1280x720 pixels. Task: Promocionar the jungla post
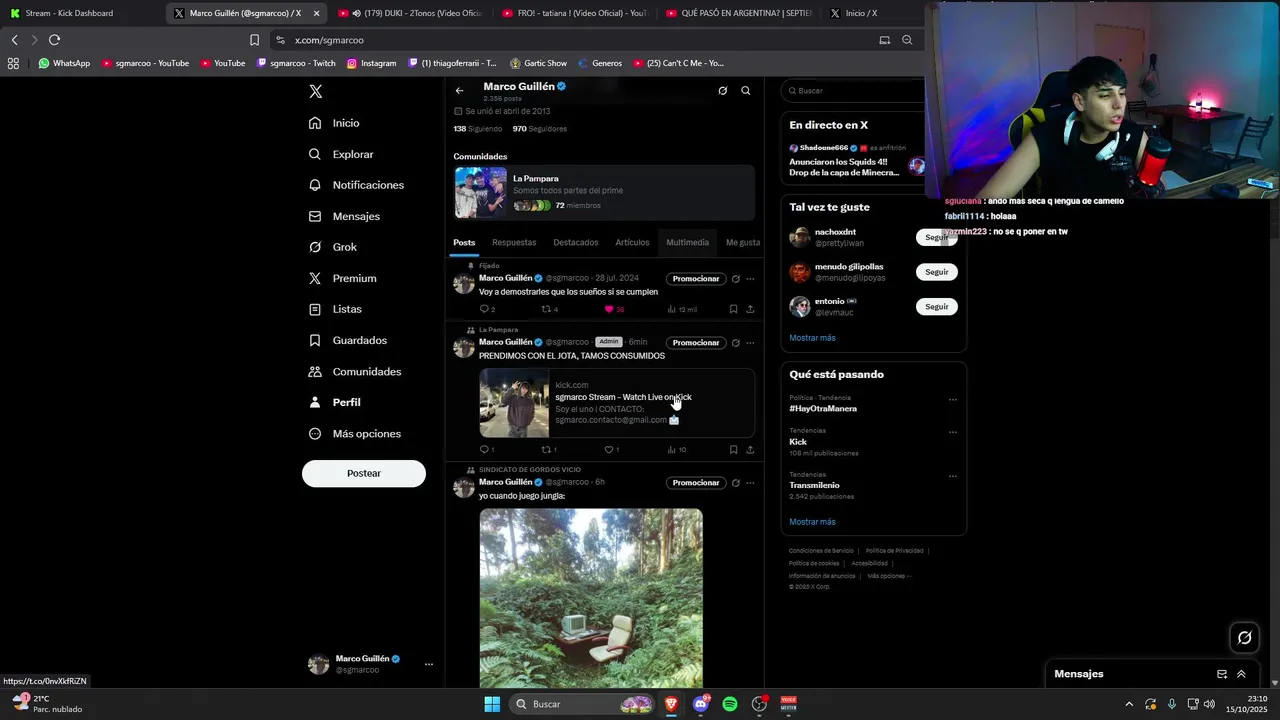click(x=695, y=483)
